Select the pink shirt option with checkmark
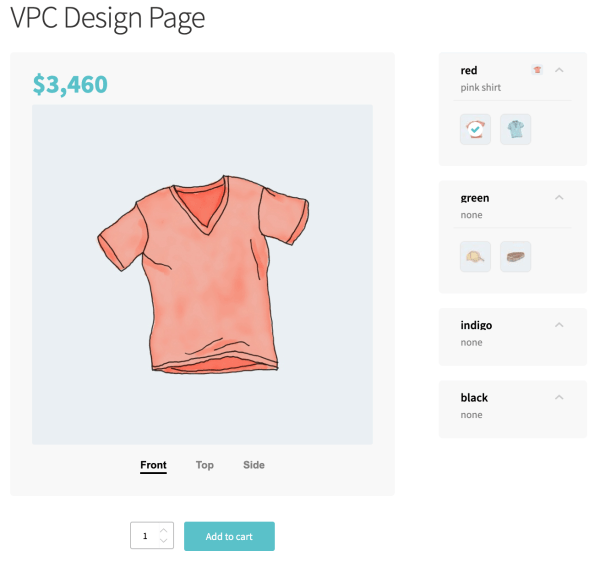The image size is (600, 562). (475, 130)
